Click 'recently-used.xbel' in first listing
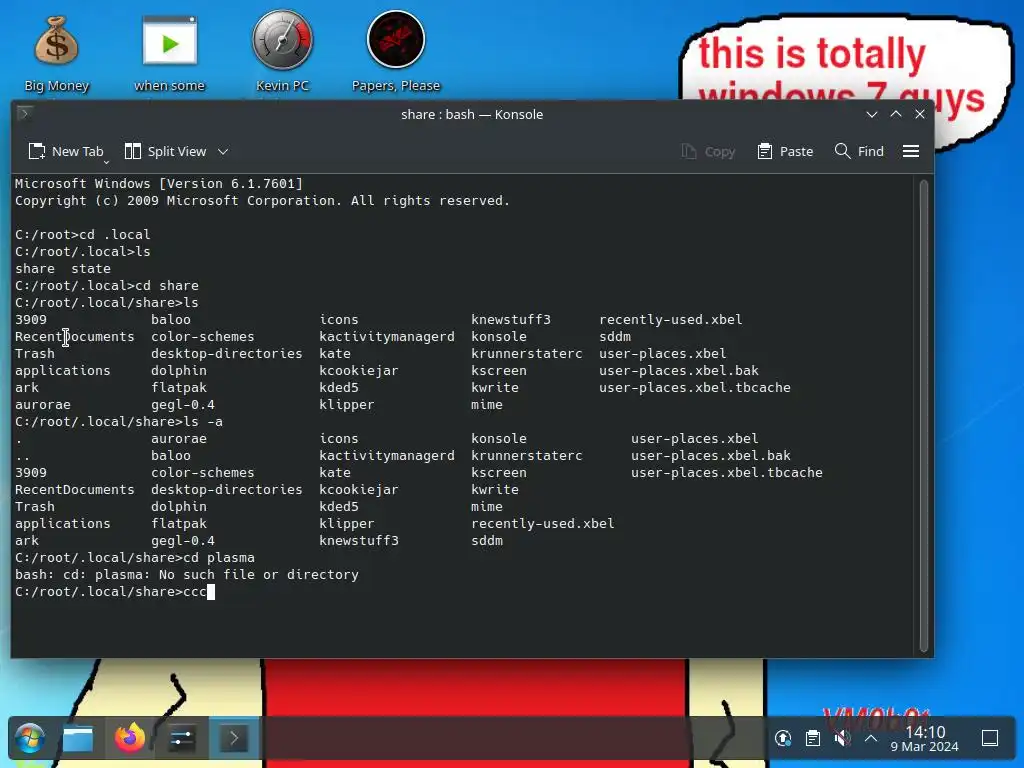Screen dimensions: 1024x768 (x=671, y=320)
